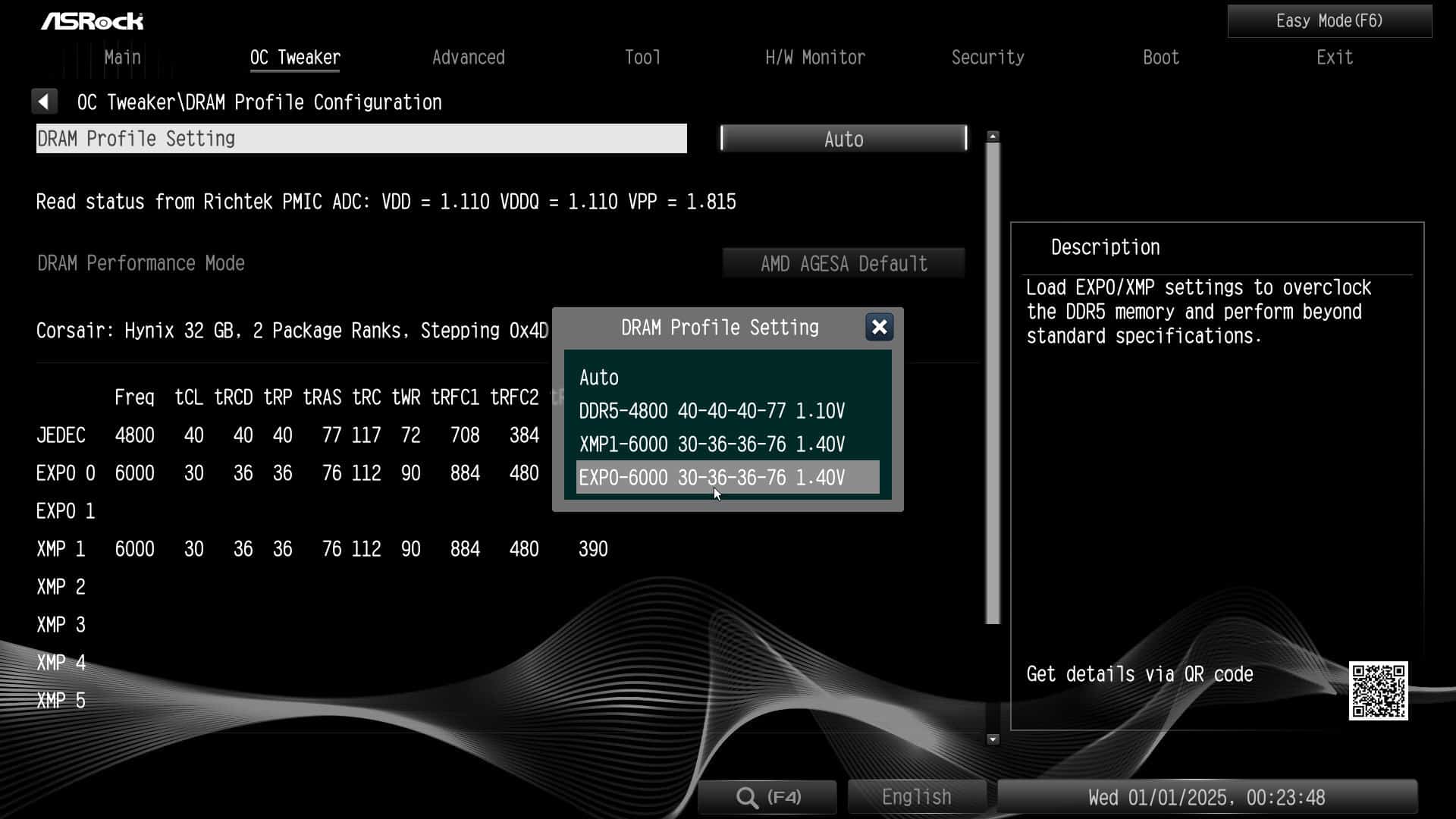Choose DDR5-4800 40-40-40-77 1.10V profile
The image size is (1456, 819).
click(x=727, y=411)
